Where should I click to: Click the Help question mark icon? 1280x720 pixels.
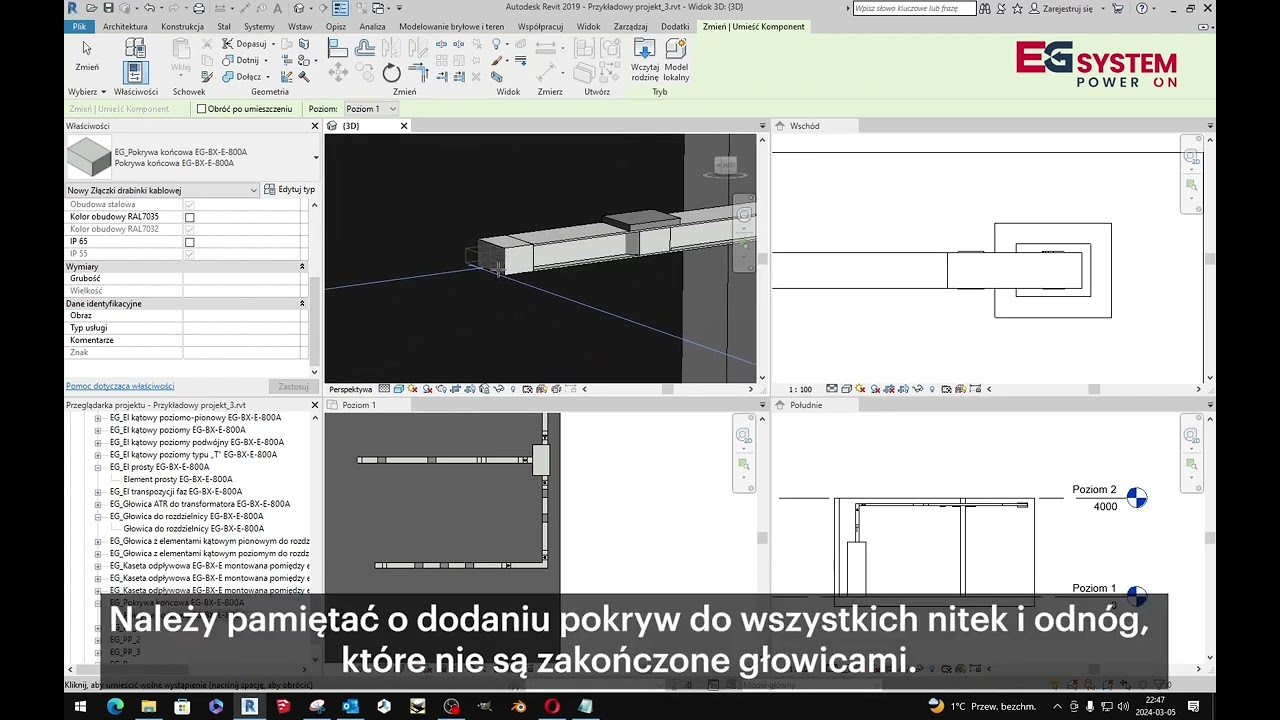tap(1142, 8)
